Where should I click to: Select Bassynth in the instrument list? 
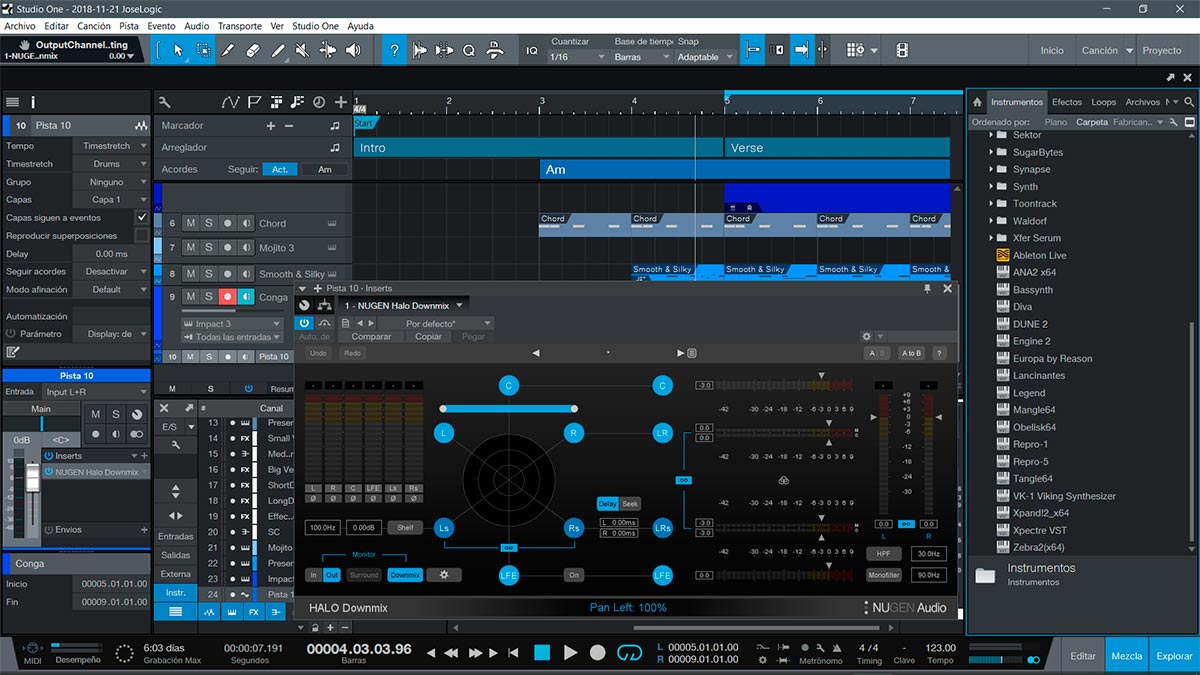pos(1033,290)
